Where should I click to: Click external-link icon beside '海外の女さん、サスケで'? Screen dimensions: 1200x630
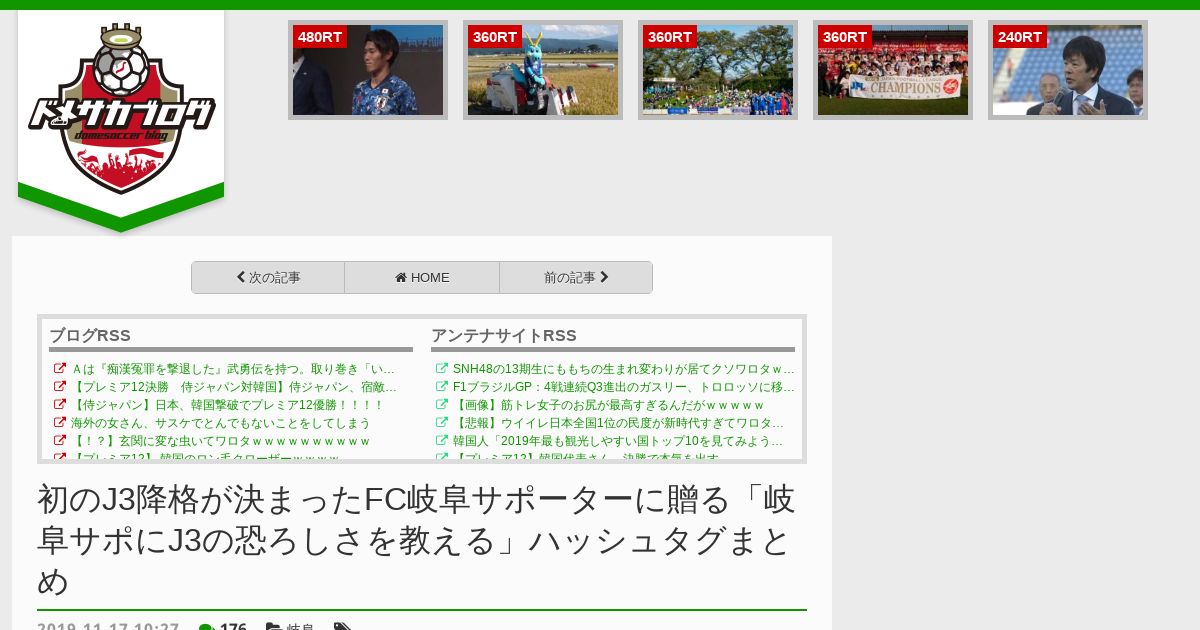pos(60,423)
